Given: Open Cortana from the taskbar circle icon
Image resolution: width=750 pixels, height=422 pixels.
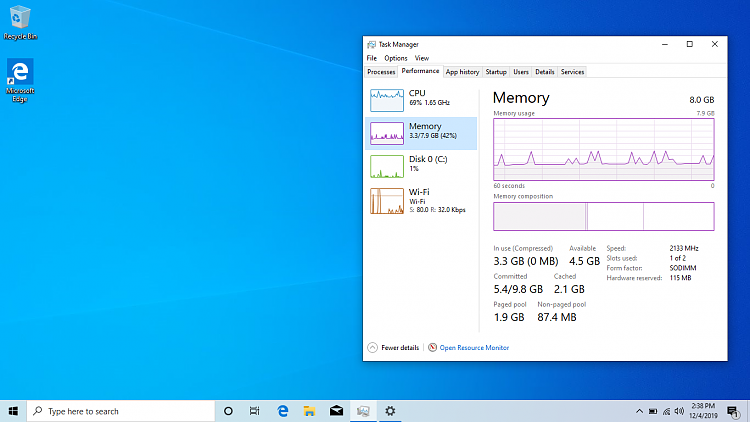Looking at the screenshot, I should pos(228,411).
